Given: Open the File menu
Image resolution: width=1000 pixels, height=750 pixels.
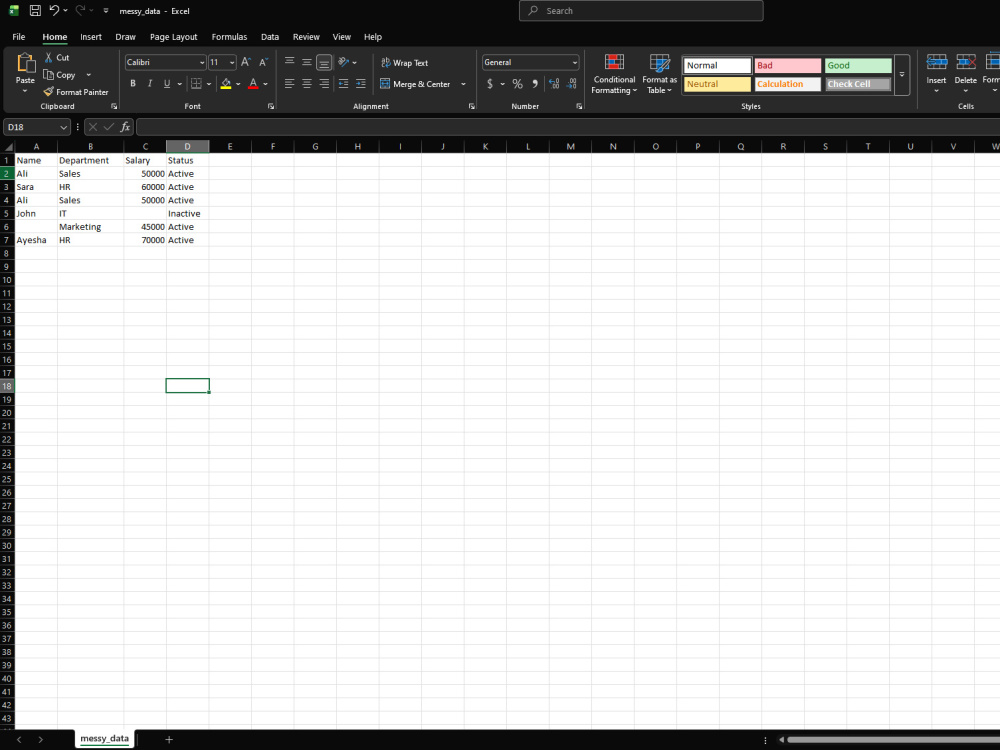Looking at the screenshot, I should pyautogui.click(x=19, y=37).
